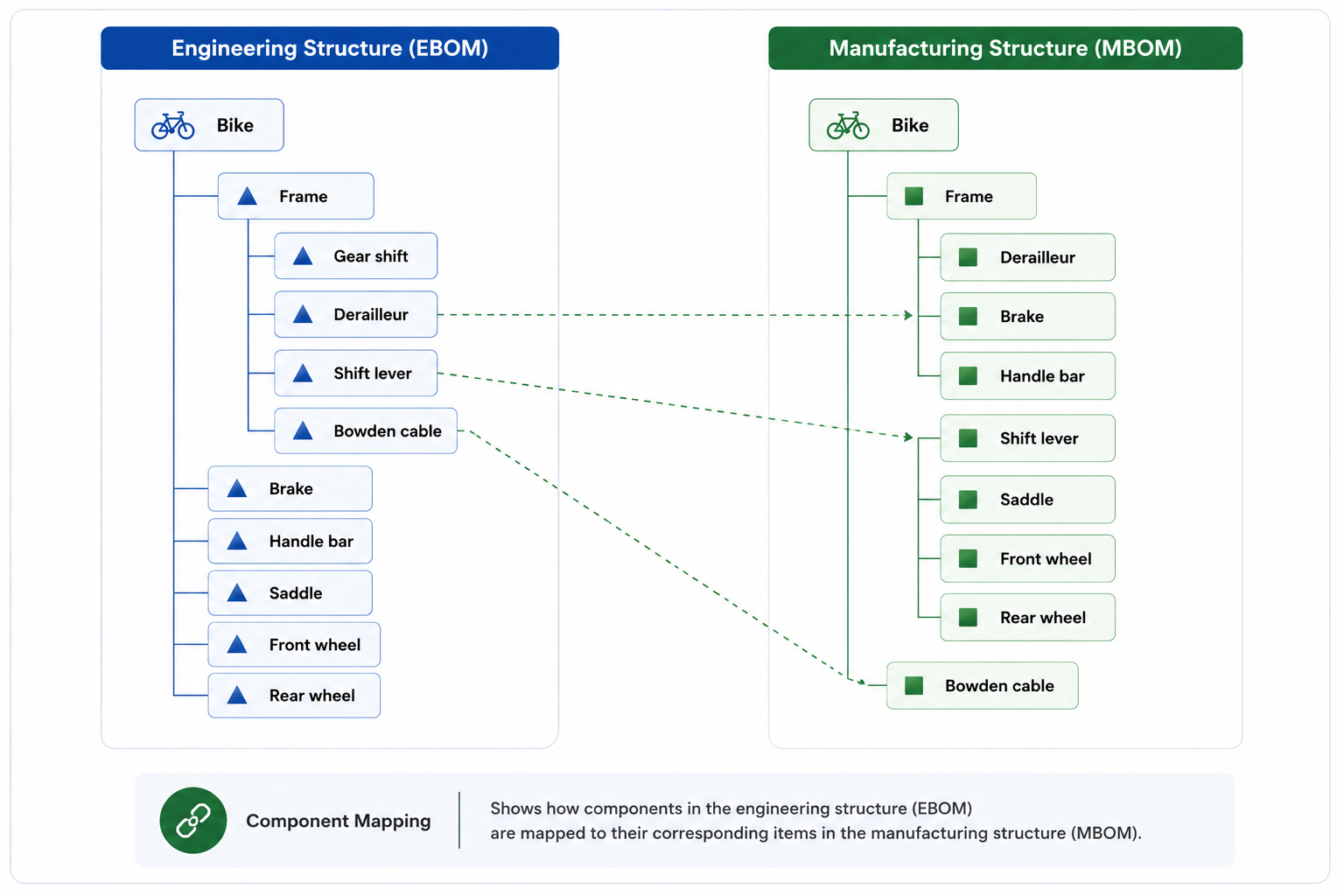
Task: Select the Brake label in the EBOM tree
Action: 291,488
